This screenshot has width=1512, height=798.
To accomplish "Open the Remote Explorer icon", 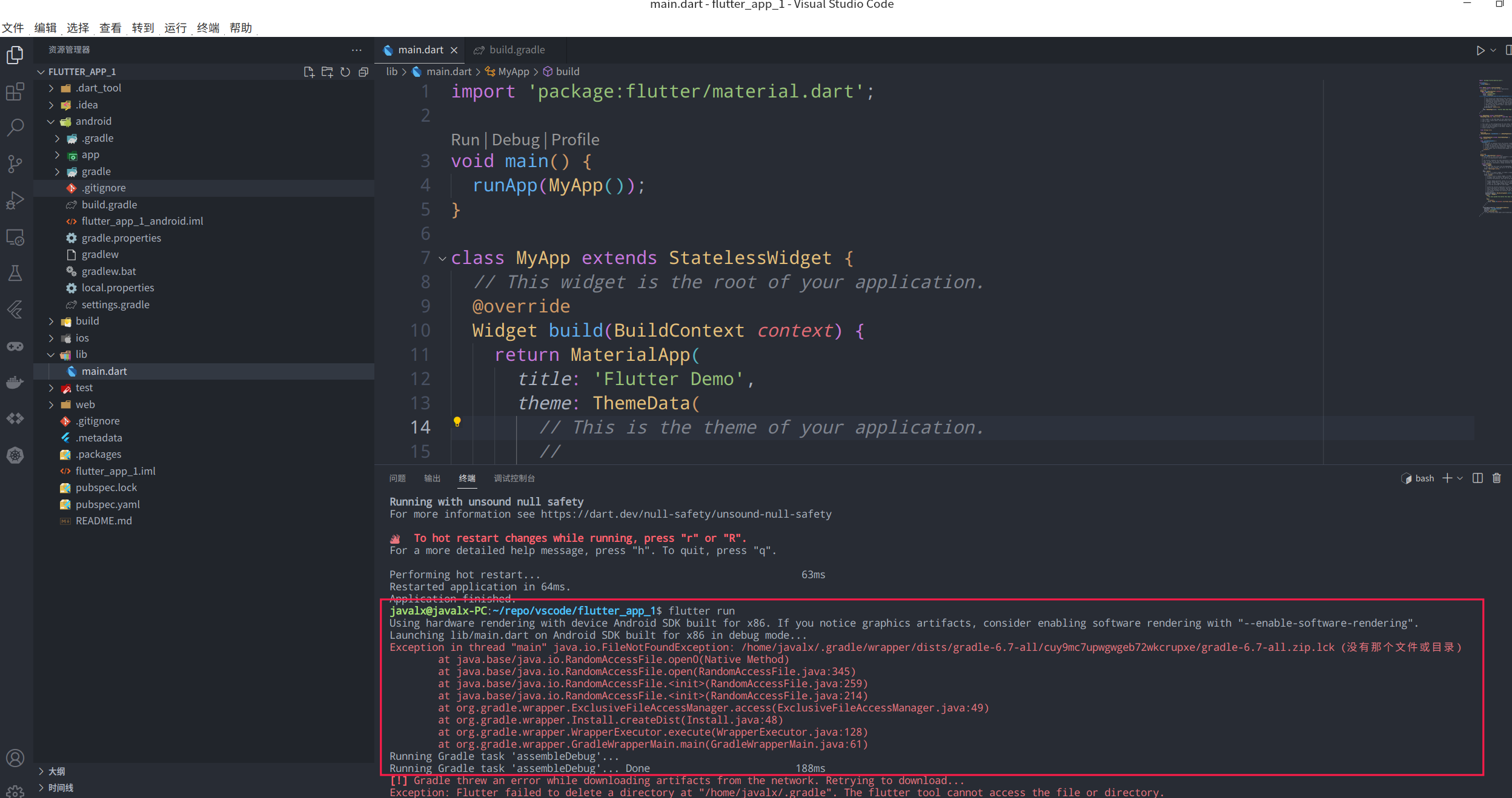I will (x=15, y=237).
